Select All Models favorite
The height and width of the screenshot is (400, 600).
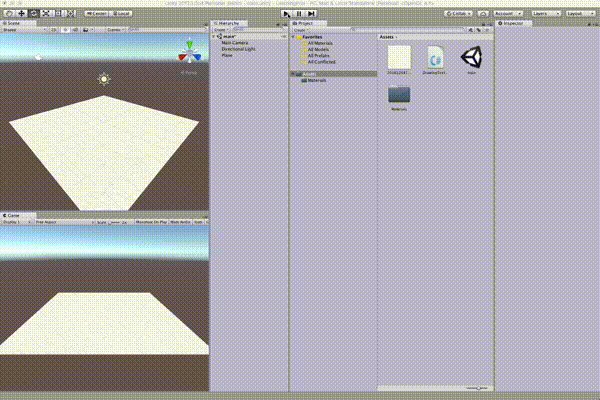pos(318,49)
